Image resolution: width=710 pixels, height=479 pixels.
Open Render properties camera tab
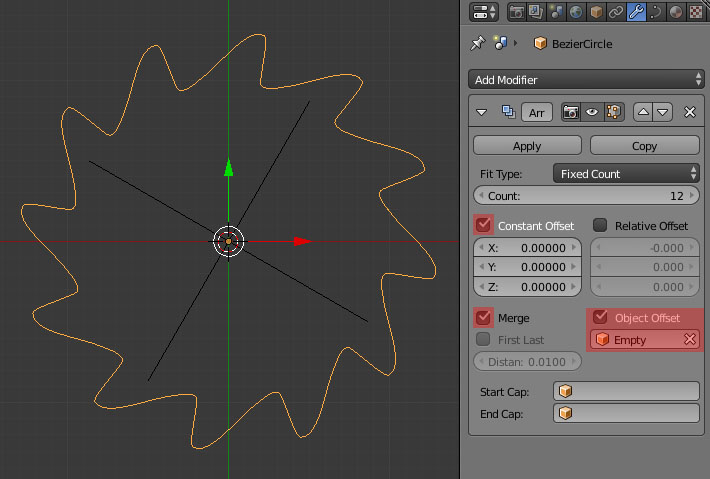click(x=516, y=12)
